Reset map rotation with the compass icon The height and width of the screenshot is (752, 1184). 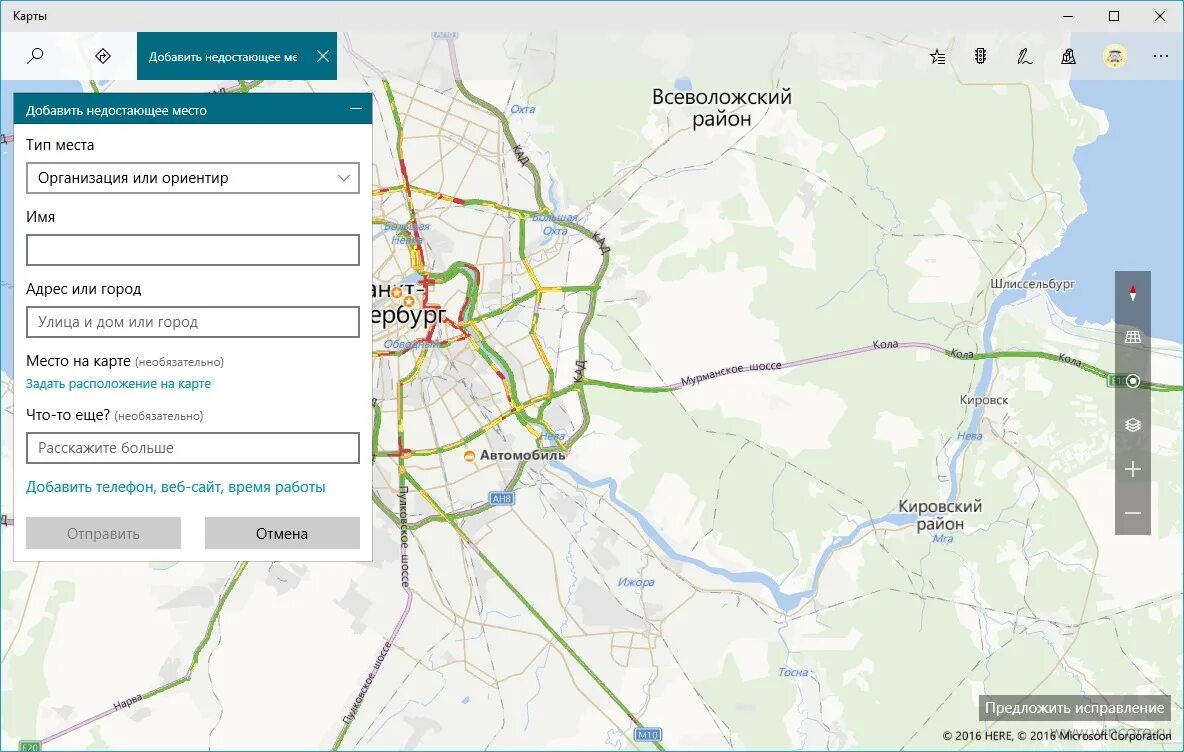[1133, 293]
